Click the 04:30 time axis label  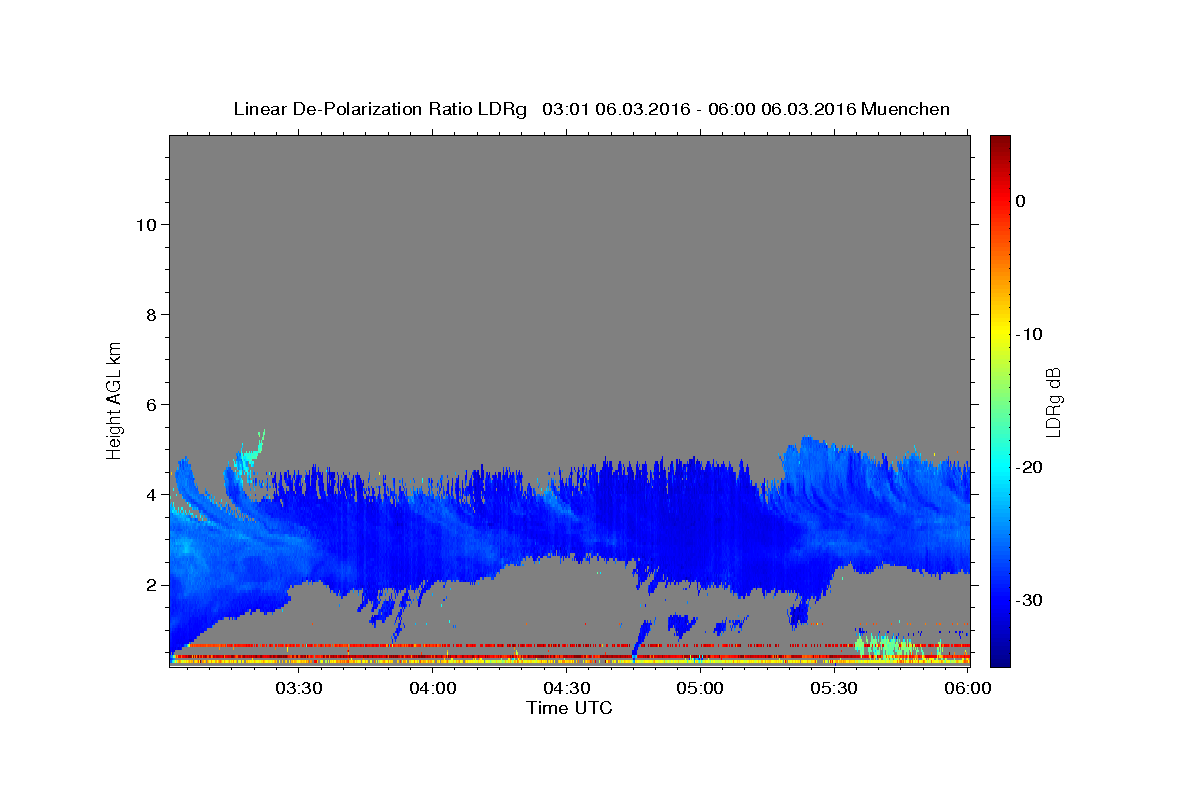(x=567, y=690)
